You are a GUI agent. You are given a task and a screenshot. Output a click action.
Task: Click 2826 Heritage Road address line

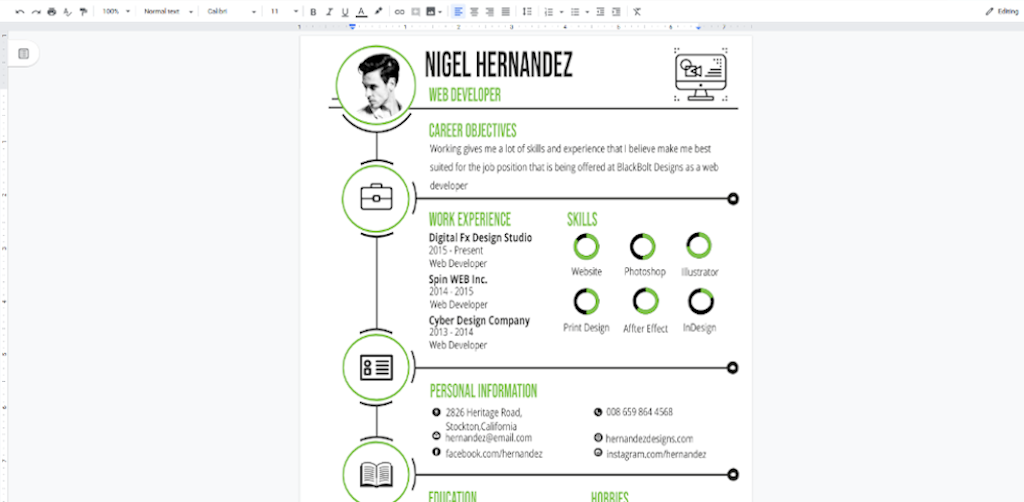[484, 413]
